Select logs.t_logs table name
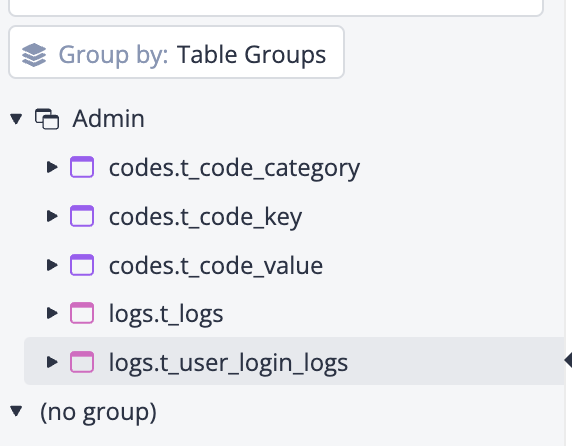 (x=166, y=314)
